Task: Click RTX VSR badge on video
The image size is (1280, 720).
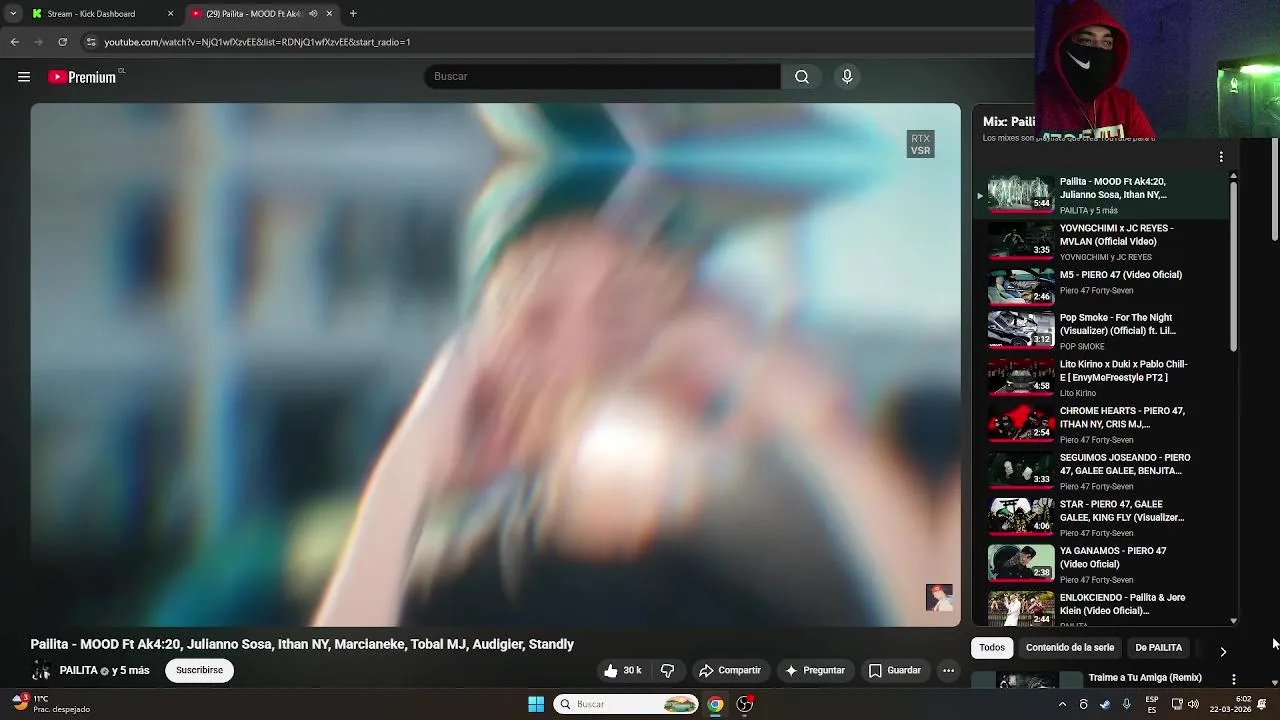Action: (x=920, y=145)
